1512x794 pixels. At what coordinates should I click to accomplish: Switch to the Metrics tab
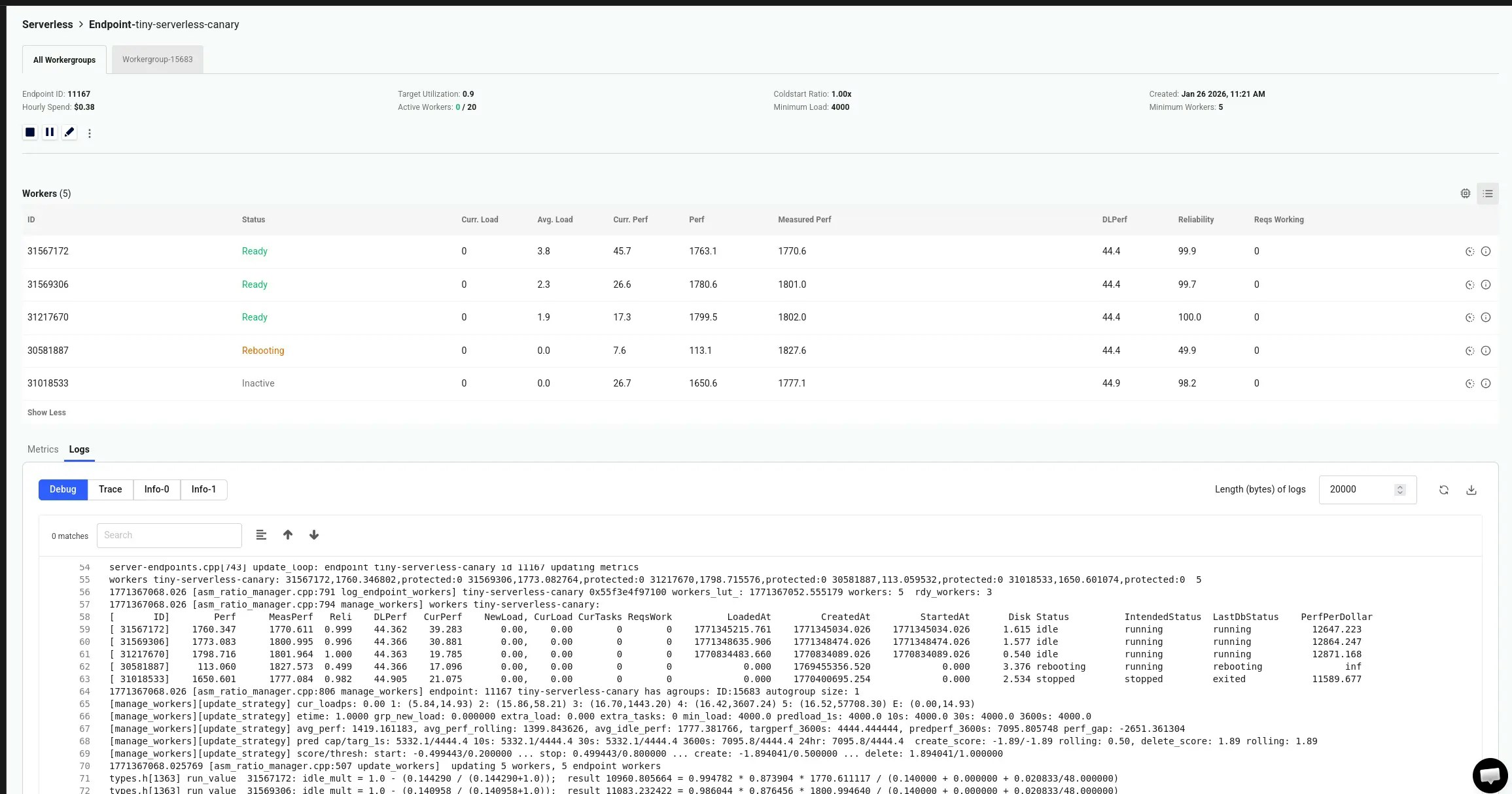(x=43, y=449)
